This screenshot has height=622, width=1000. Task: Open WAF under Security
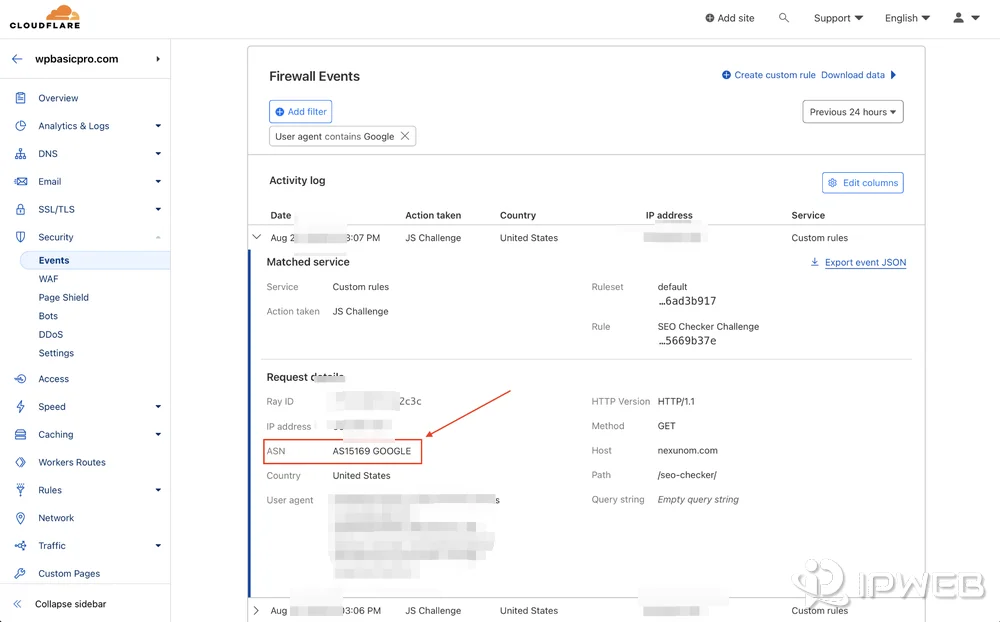tap(48, 279)
